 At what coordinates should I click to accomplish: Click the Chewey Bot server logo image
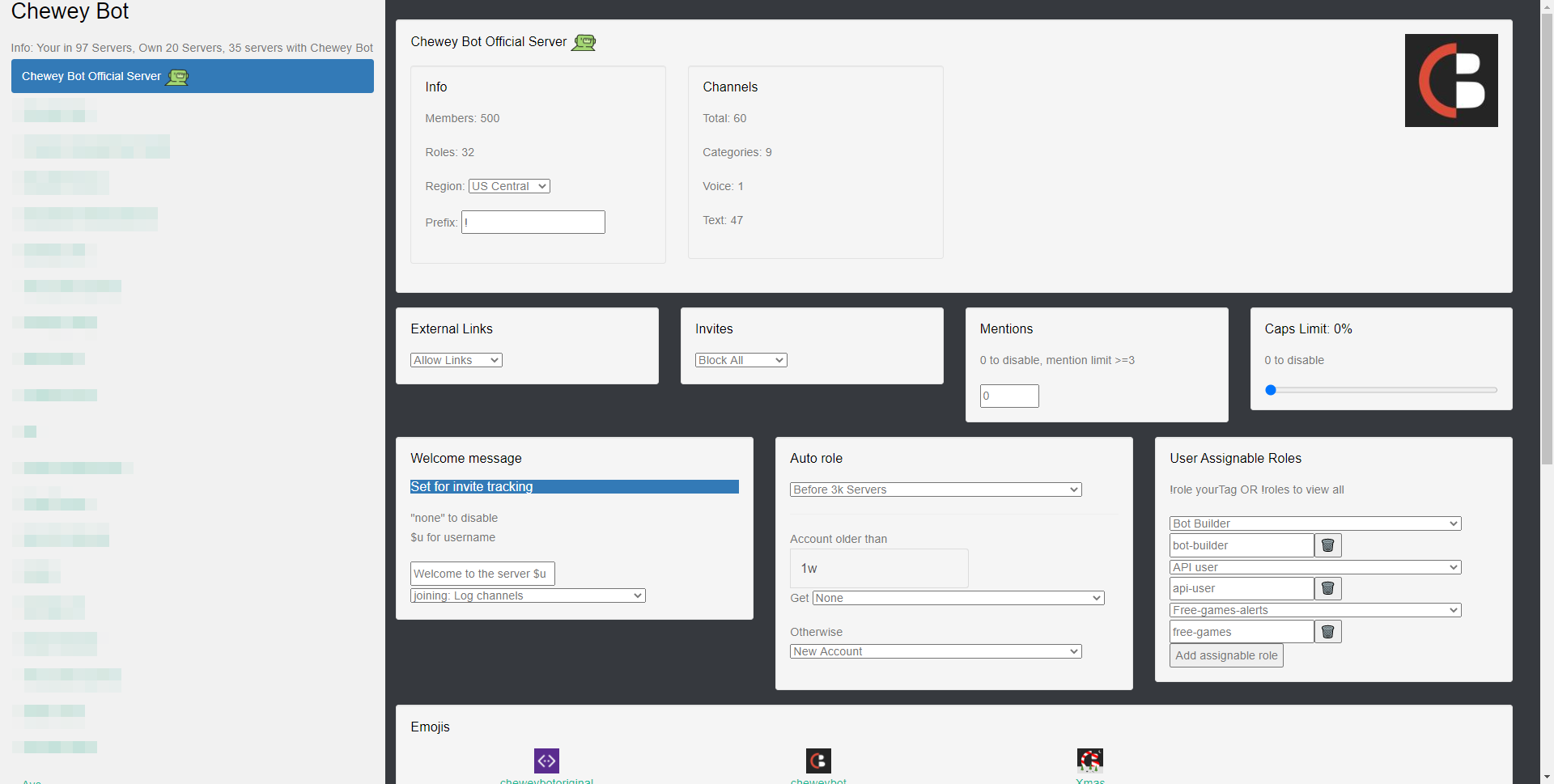(x=1450, y=80)
